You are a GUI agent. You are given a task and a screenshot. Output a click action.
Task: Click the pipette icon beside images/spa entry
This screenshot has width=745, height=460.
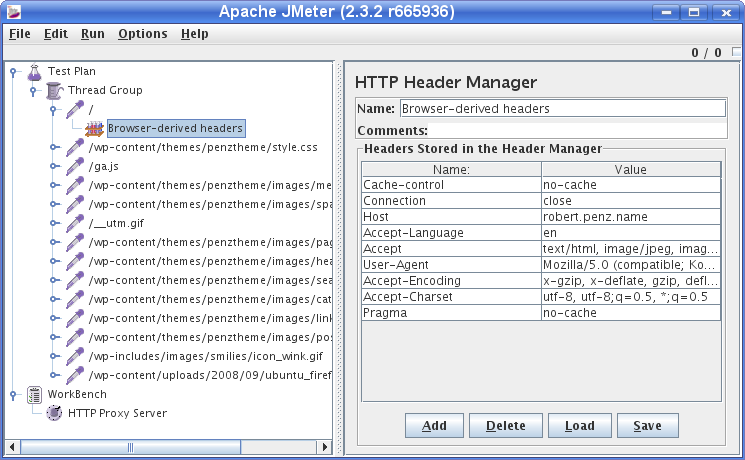click(75, 205)
